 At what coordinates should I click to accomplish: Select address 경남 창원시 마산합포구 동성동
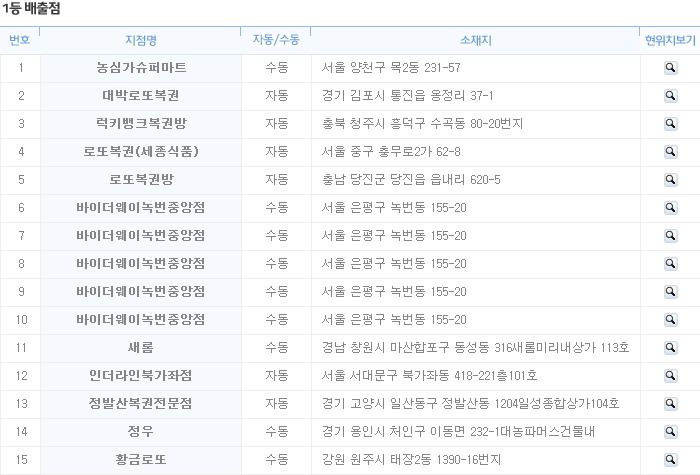pyautogui.click(x=475, y=347)
